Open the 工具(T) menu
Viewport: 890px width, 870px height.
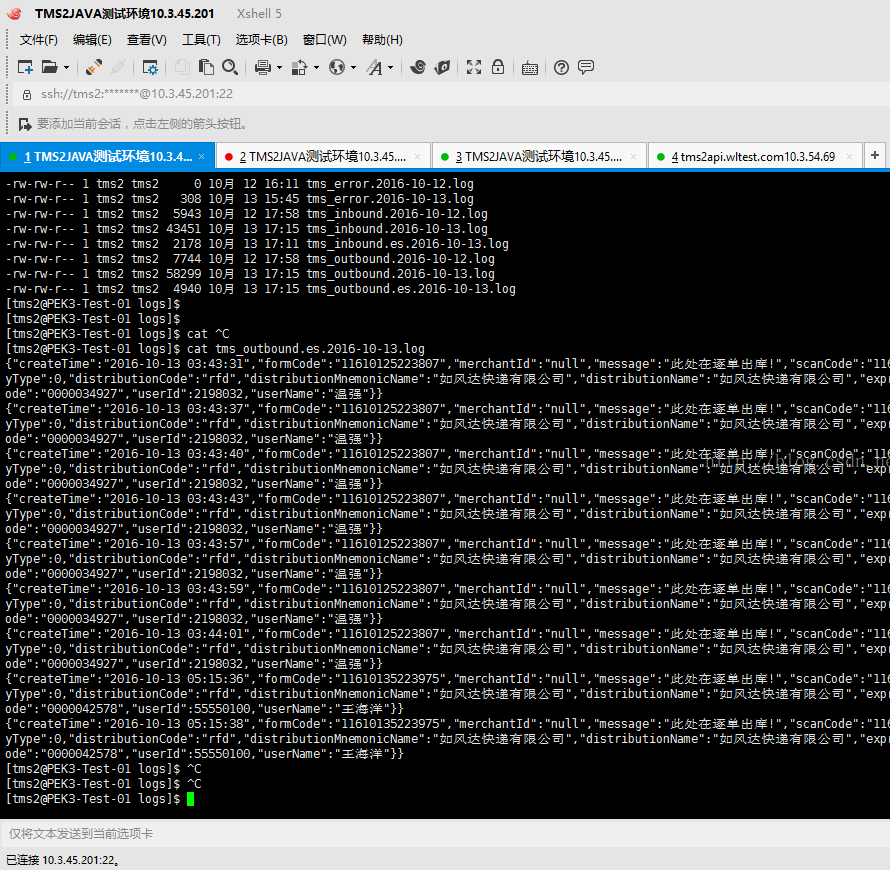coord(201,40)
